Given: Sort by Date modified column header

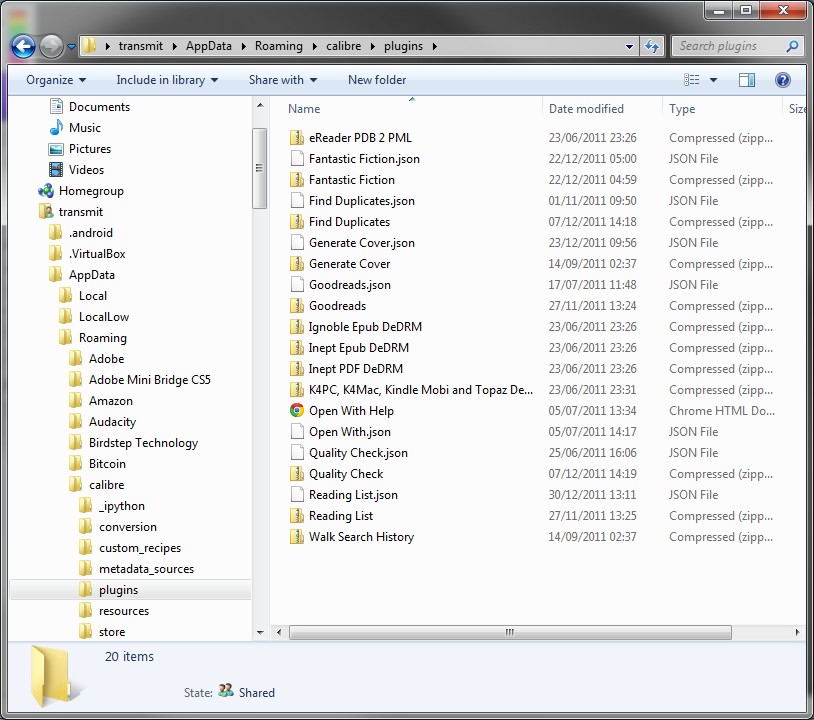Looking at the screenshot, I should click(x=586, y=109).
